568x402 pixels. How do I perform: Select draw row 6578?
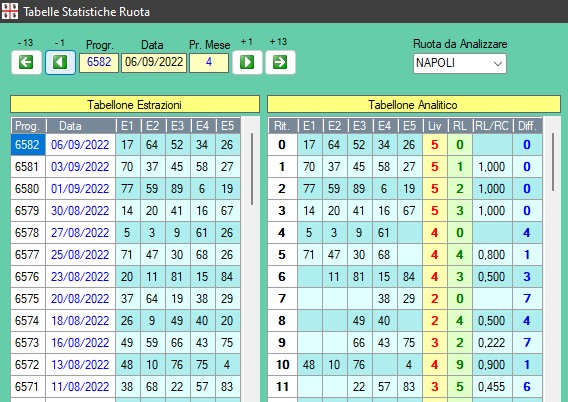coord(126,233)
